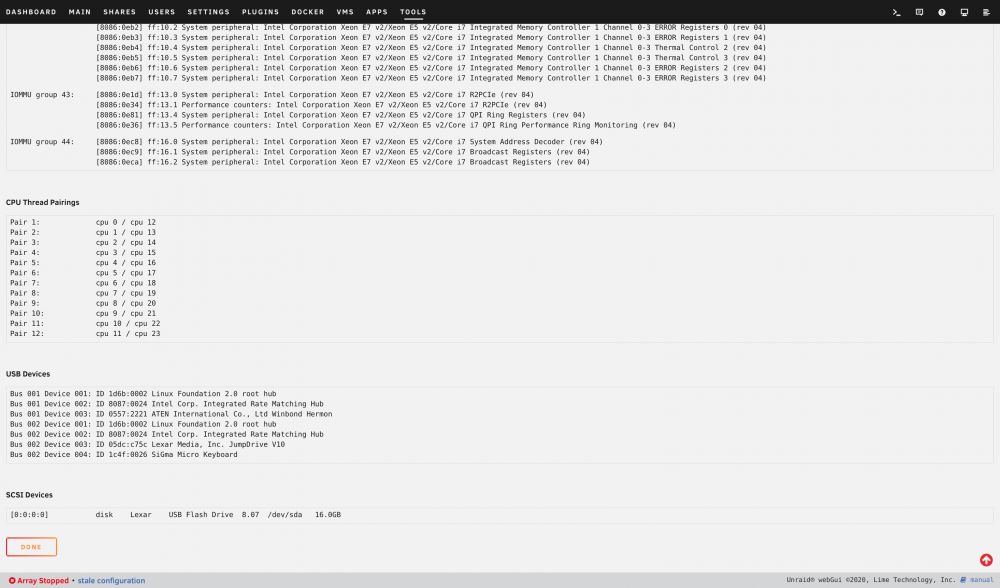This screenshot has height=588, width=1000.
Task: Click the red Array Stopped status icon
Action: tap(12, 580)
